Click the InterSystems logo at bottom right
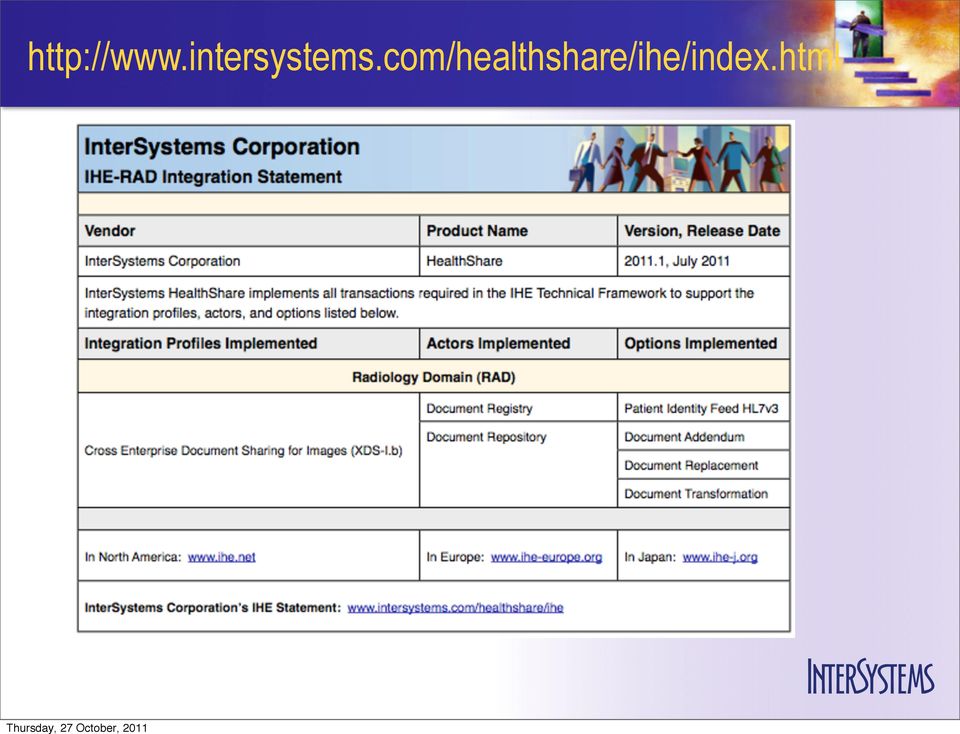Viewport: 960px width, 734px height. click(x=871, y=676)
